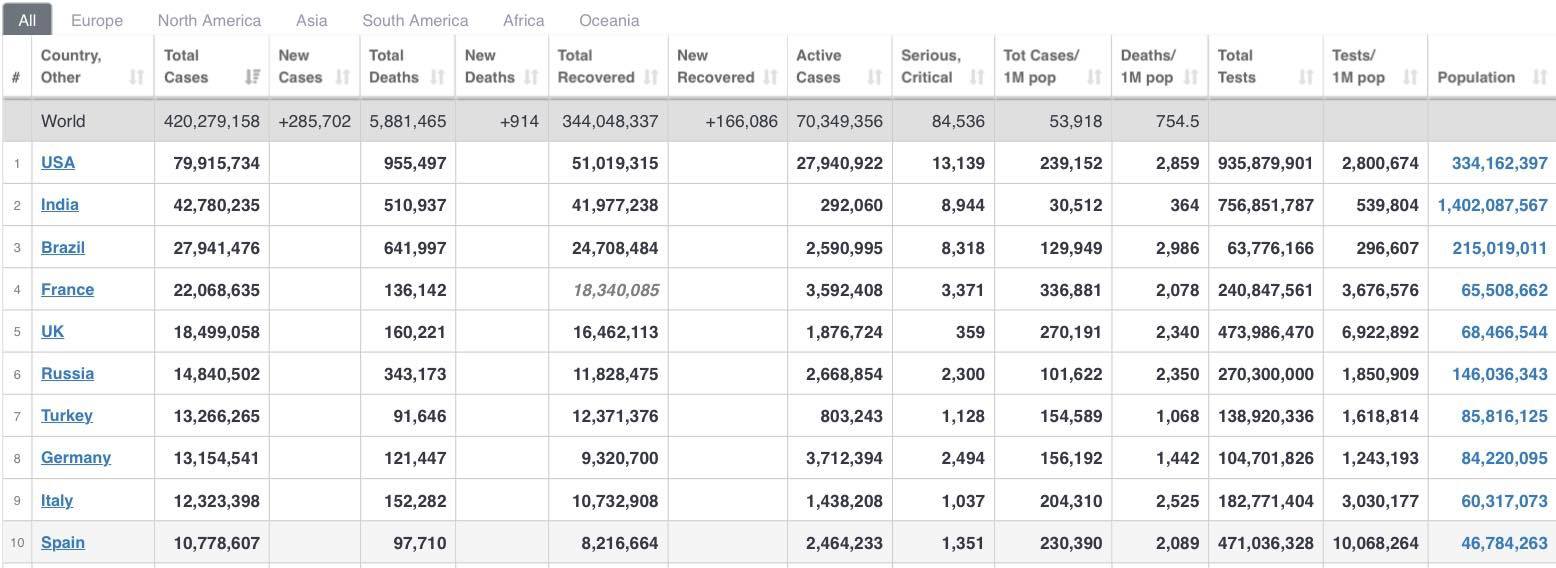Open India population link 1,402,087,567
1556x568 pixels.
click(x=1493, y=204)
